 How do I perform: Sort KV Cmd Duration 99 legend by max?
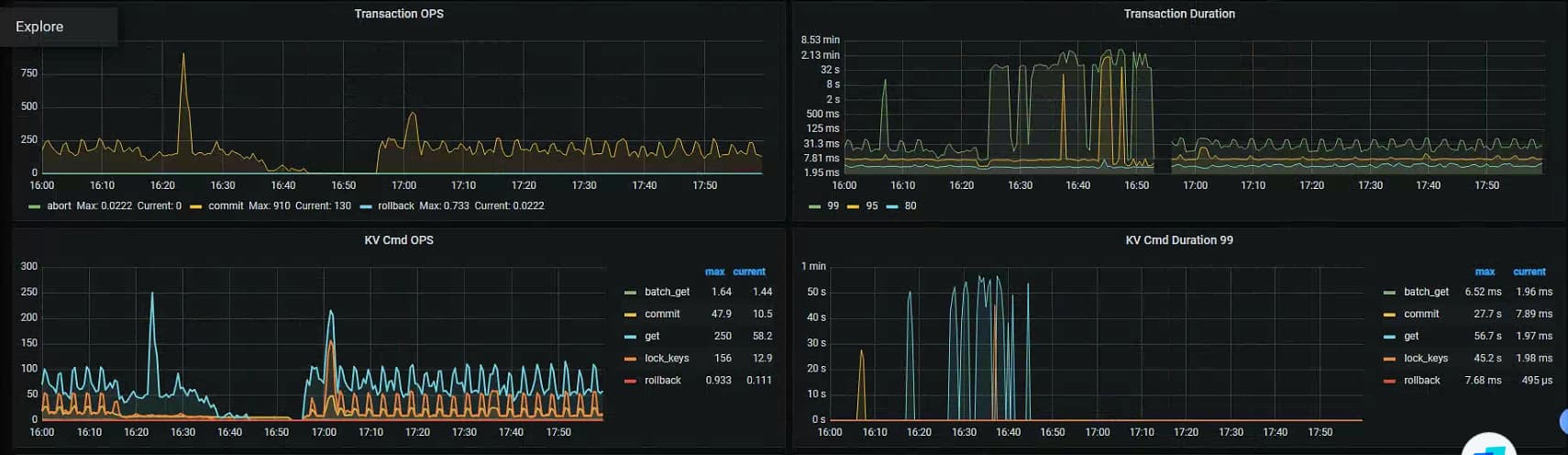1485,272
